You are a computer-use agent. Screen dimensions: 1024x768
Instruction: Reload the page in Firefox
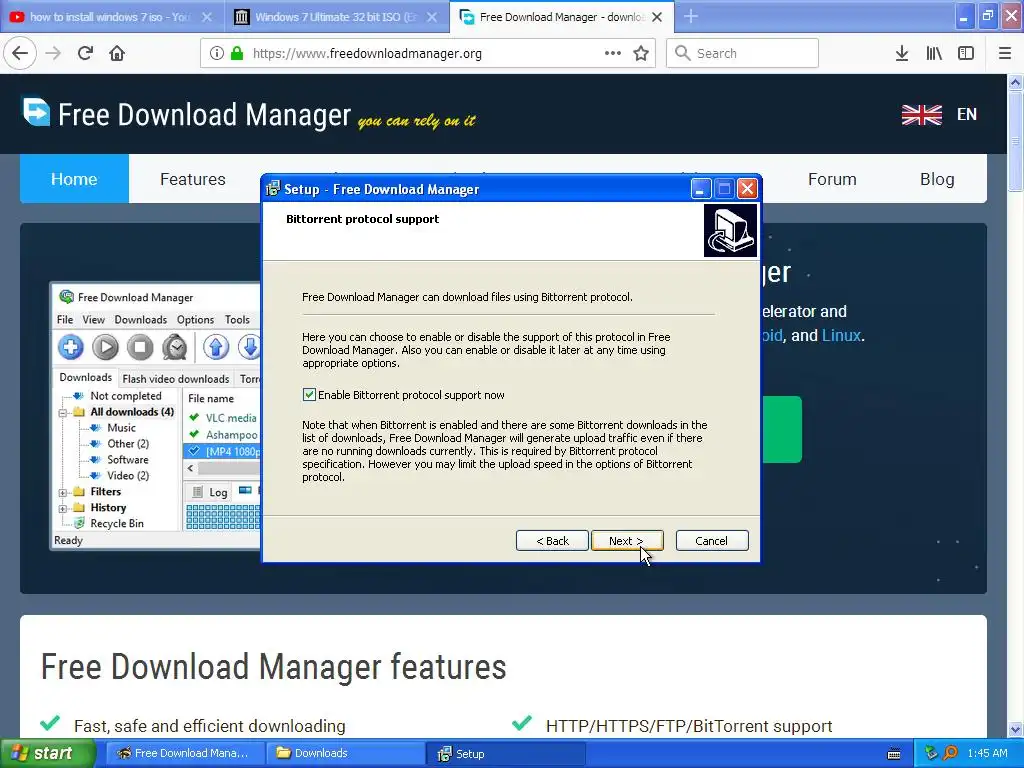point(85,53)
